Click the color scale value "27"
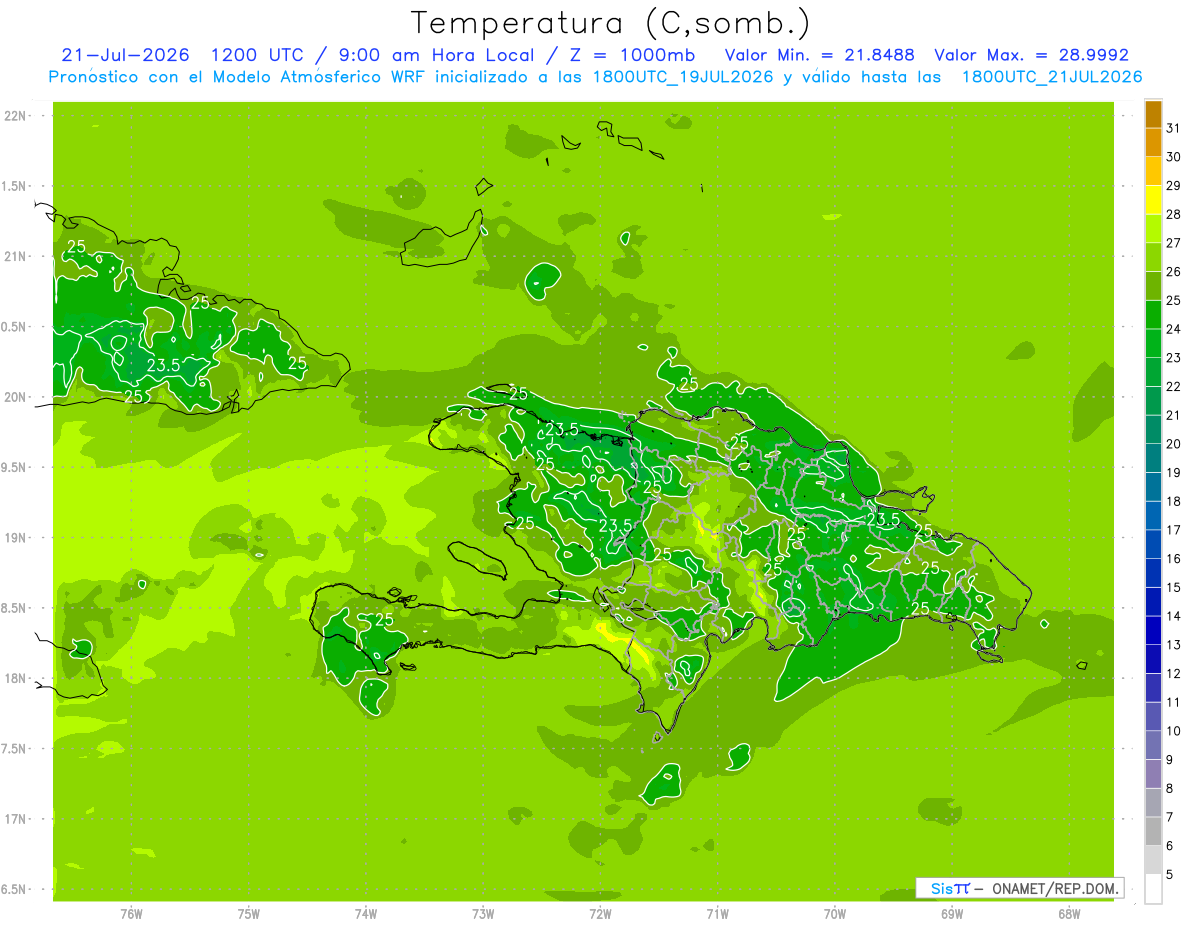The width and height of the screenshot is (1200, 927). 1173,243
